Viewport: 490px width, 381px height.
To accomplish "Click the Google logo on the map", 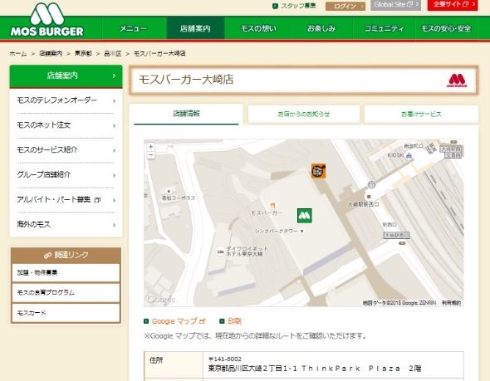I will click(160, 299).
